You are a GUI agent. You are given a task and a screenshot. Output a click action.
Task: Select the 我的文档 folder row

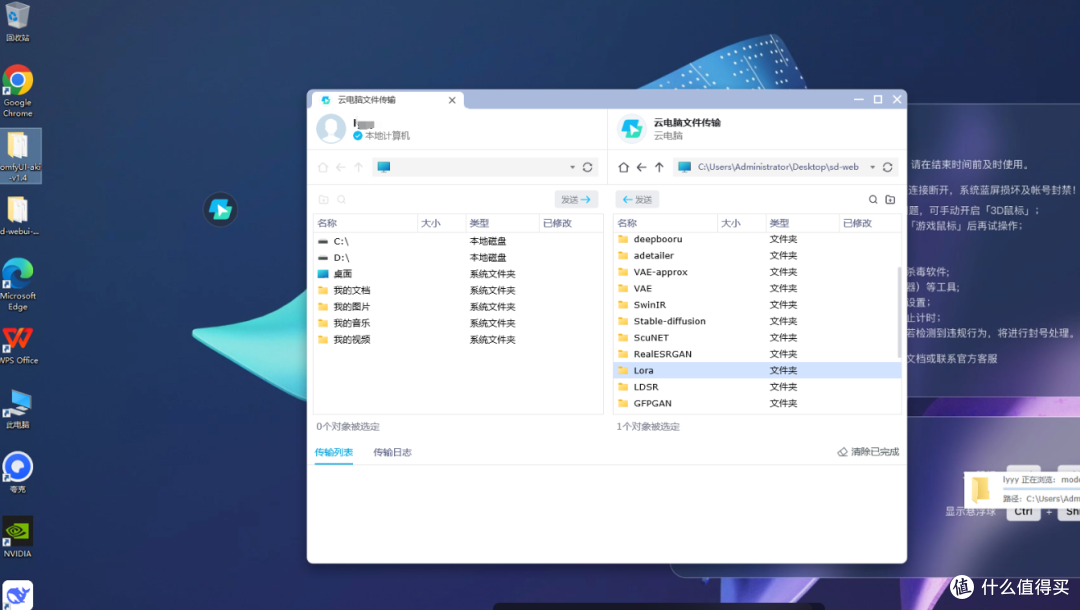(458, 291)
